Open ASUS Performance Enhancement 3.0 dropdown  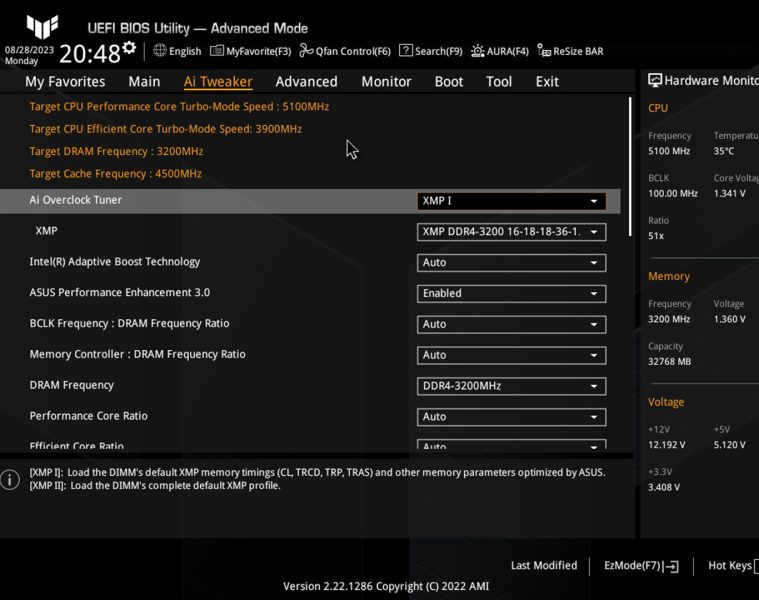(511, 294)
